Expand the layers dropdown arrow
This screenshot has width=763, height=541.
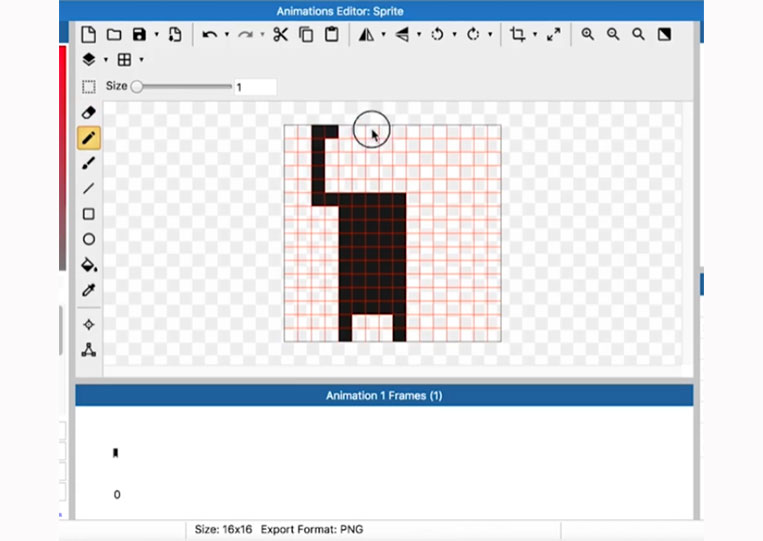(106, 60)
